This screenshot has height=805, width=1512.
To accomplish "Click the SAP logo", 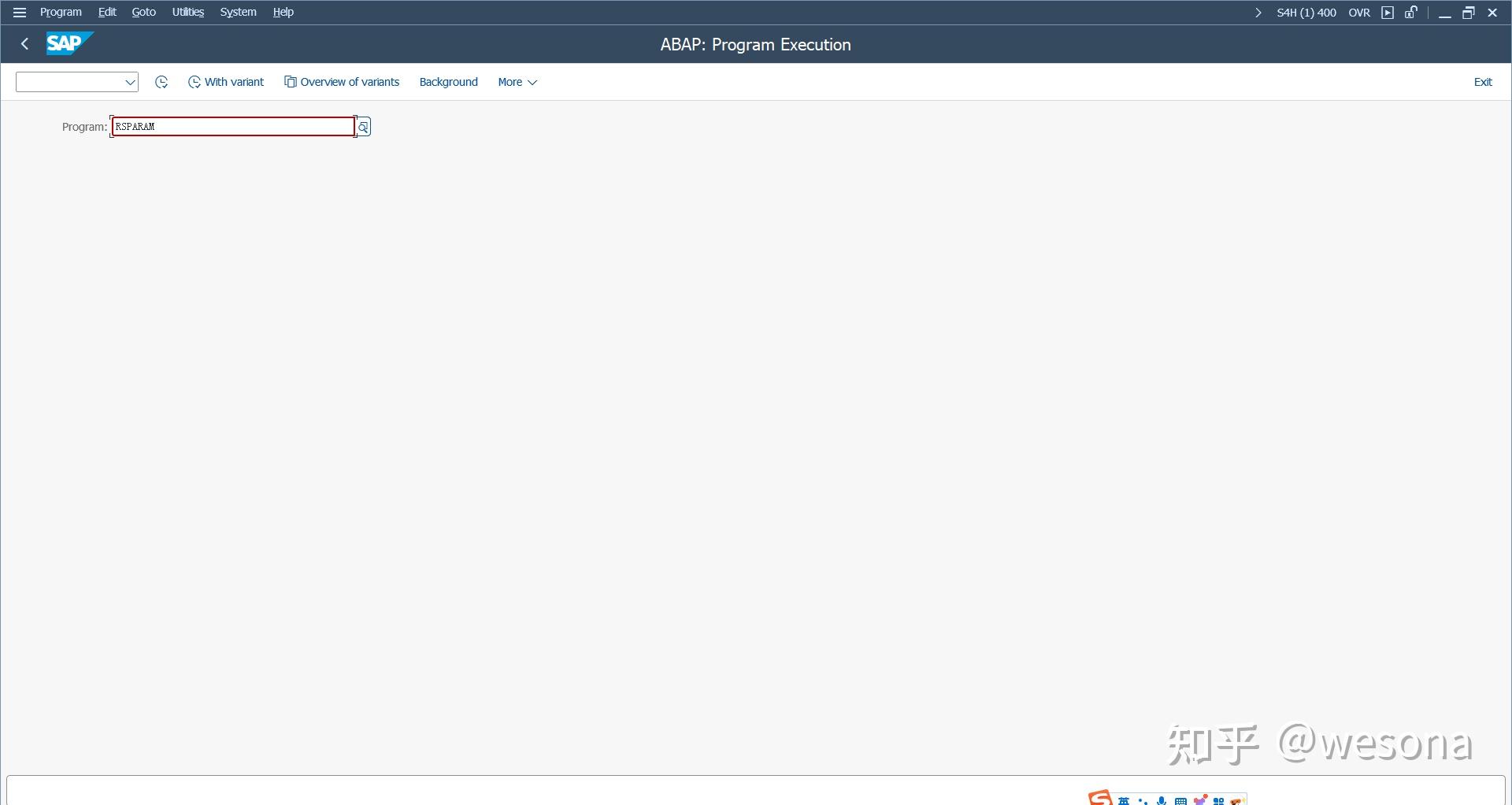I will (69, 43).
